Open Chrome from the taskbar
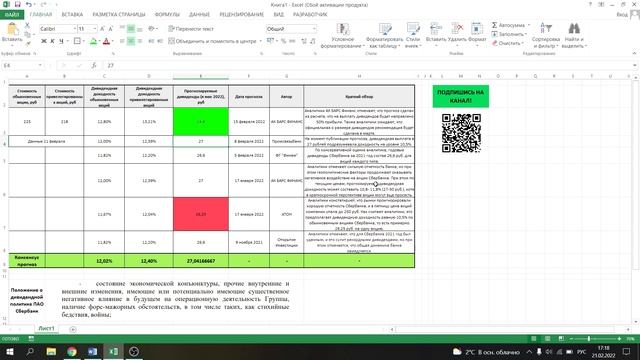 pos(72,351)
